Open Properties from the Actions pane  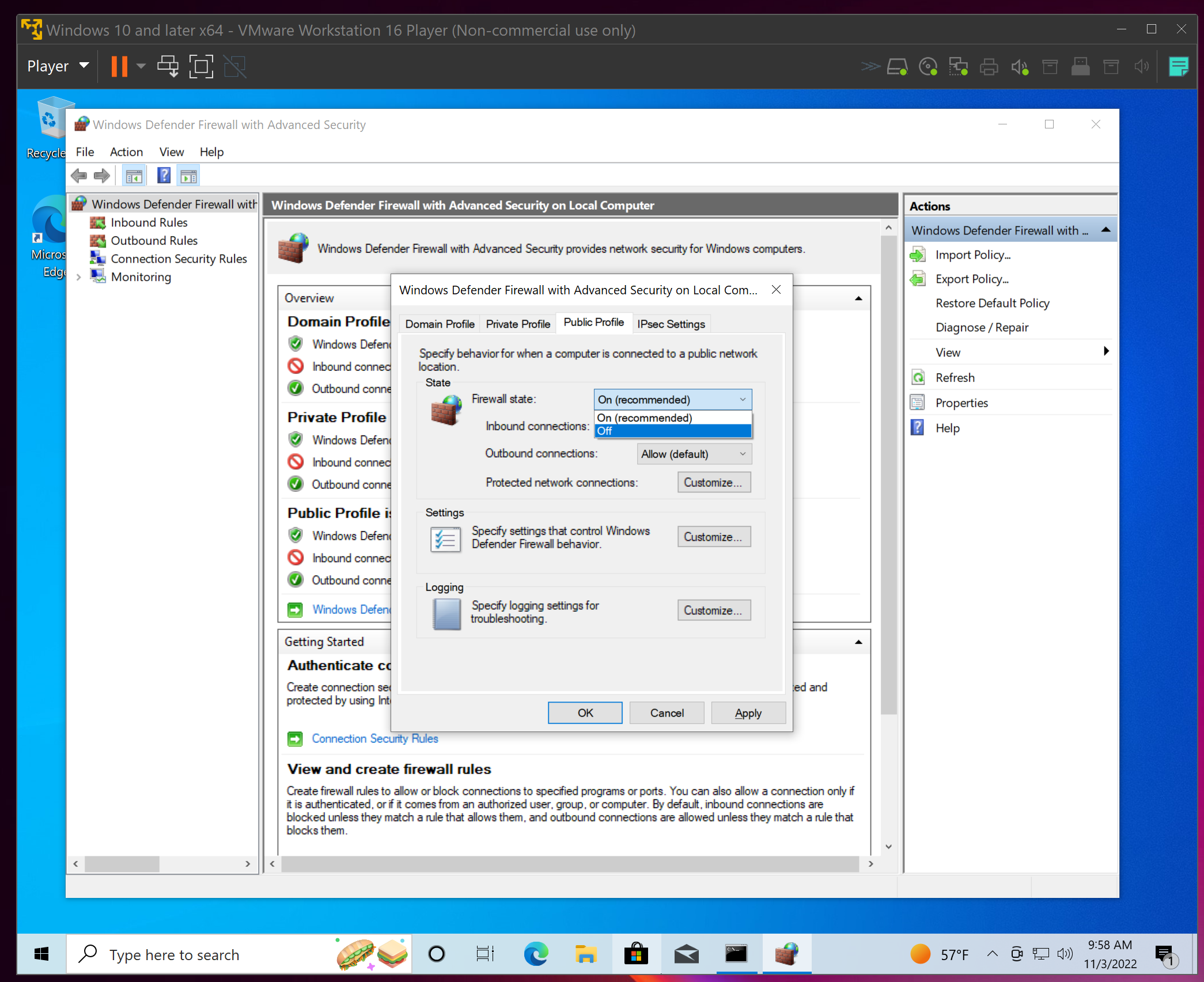tap(961, 403)
